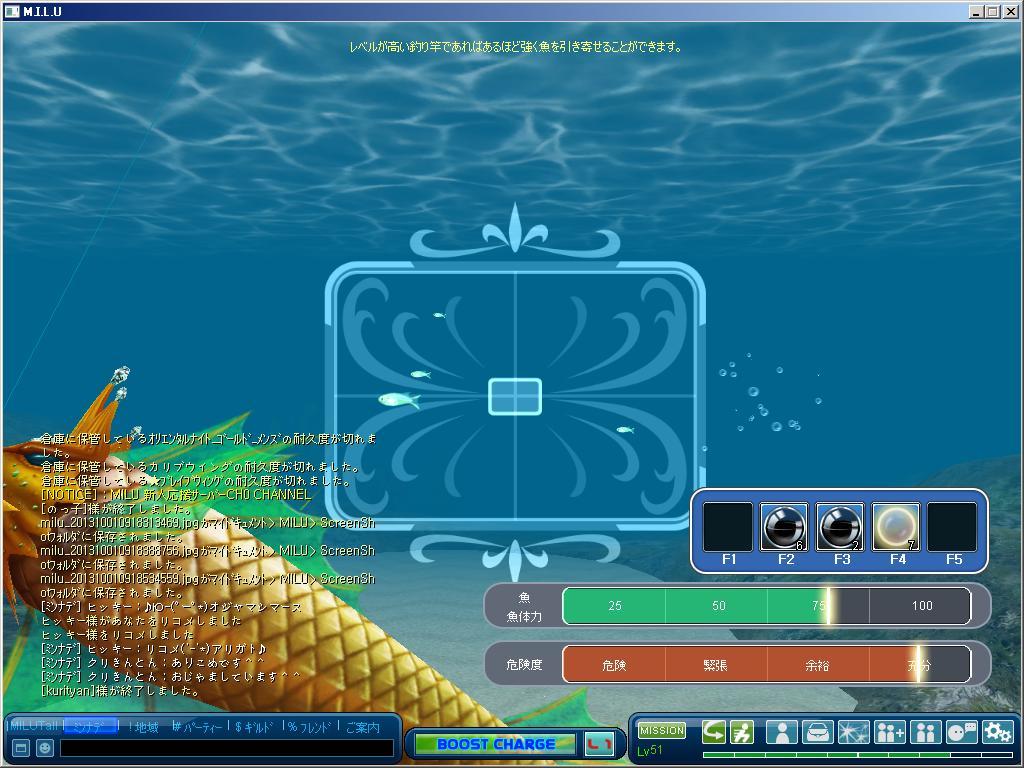Click the green curved arrow icon
Screen dimensions: 1024x768
coord(713,732)
